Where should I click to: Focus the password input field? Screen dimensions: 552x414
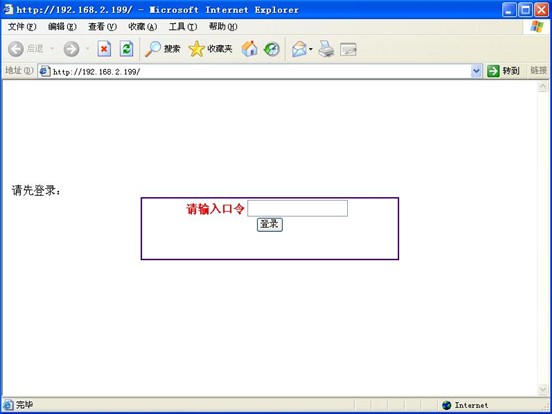click(297, 208)
